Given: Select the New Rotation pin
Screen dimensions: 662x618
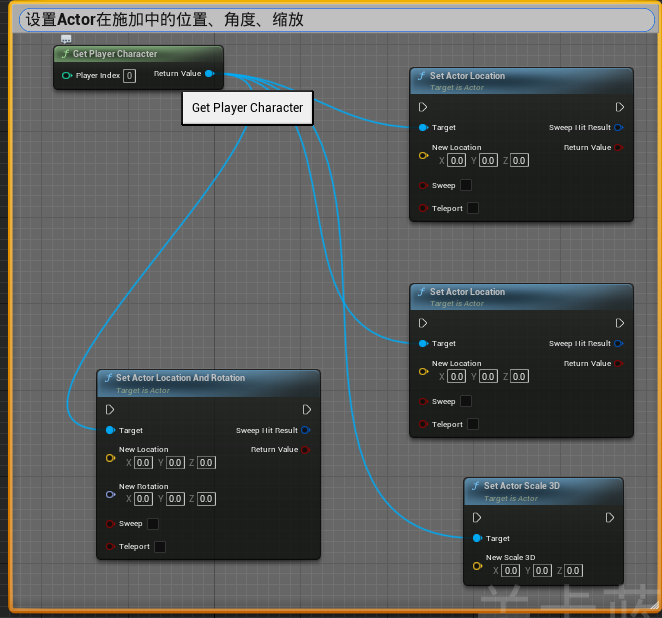Looking at the screenshot, I should coord(110,493).
